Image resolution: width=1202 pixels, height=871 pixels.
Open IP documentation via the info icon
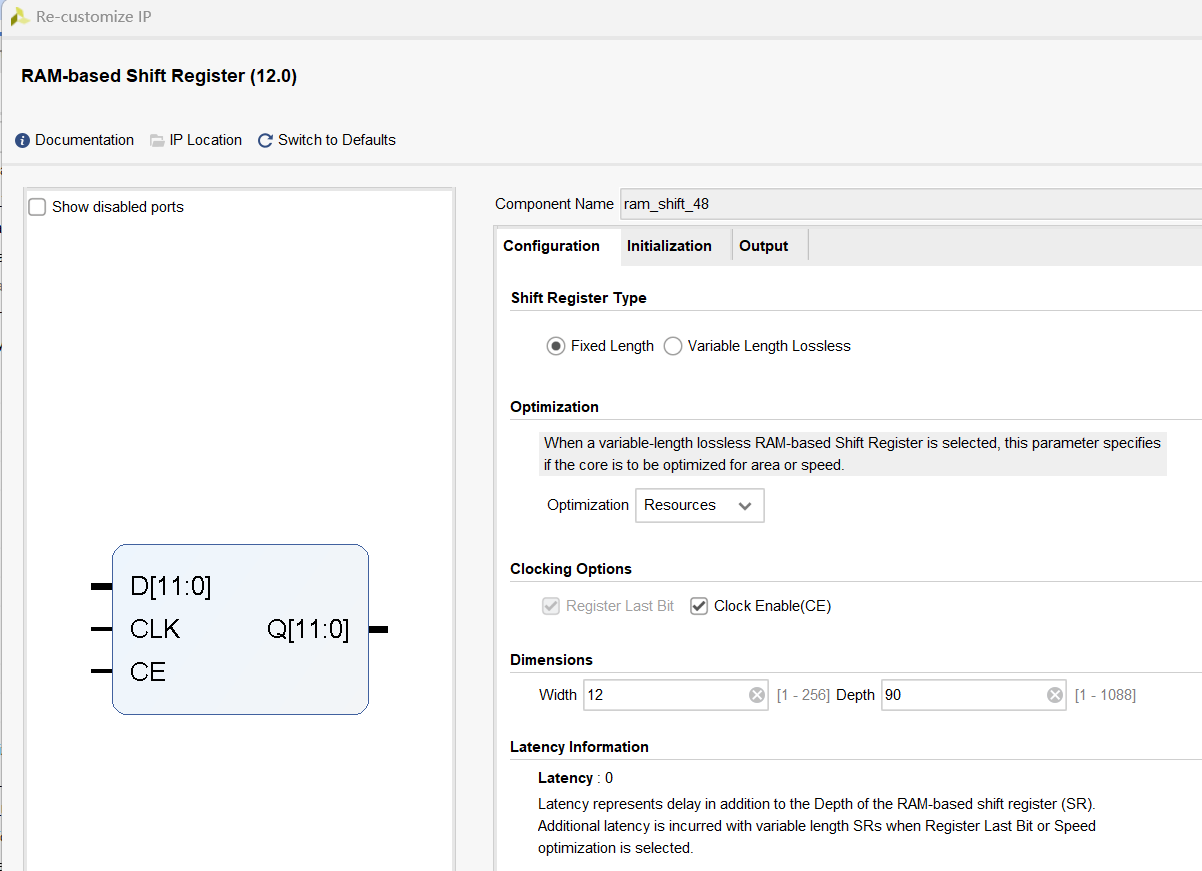[22, 140]
